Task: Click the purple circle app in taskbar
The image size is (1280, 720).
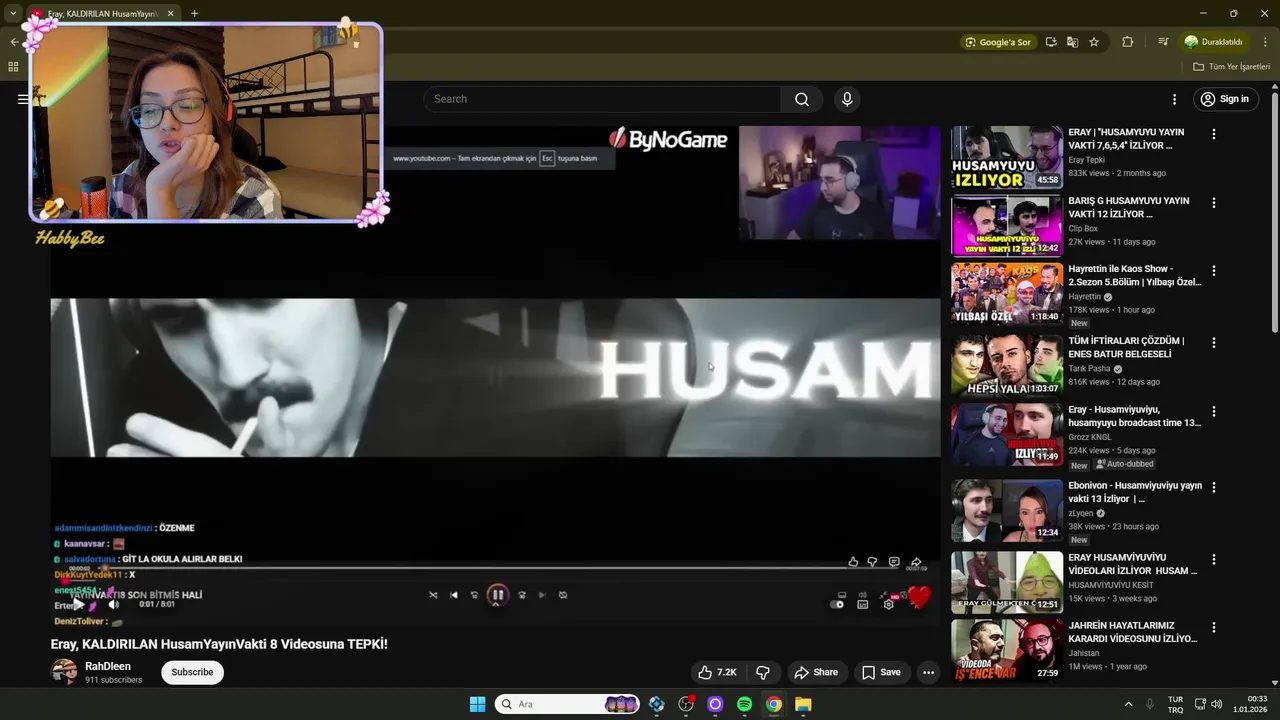Action: [715, 704]
